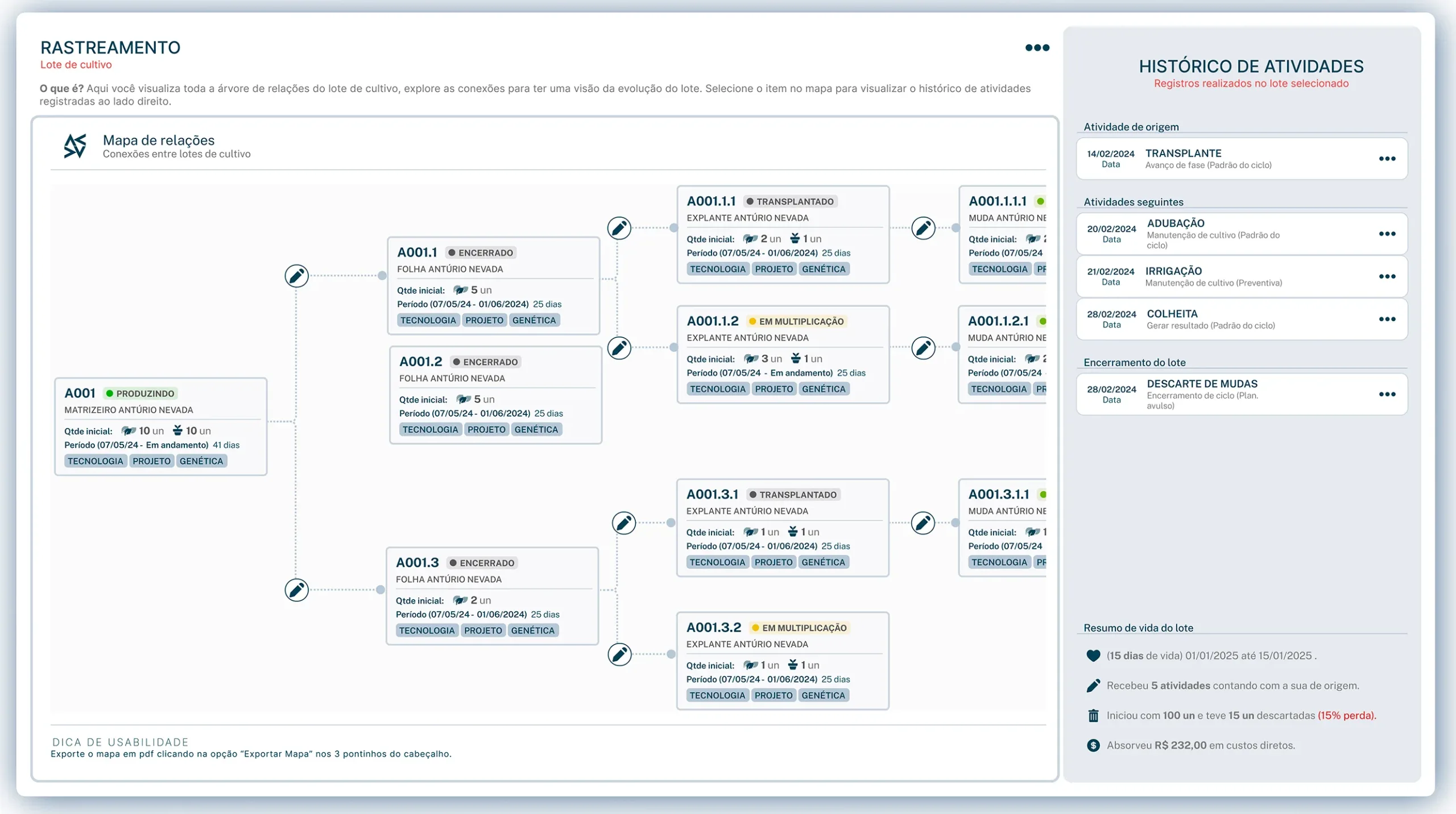Open the ADUBAÇÃO activity options menu
Screen dimensions: 1456x814
coord(1388,234)
